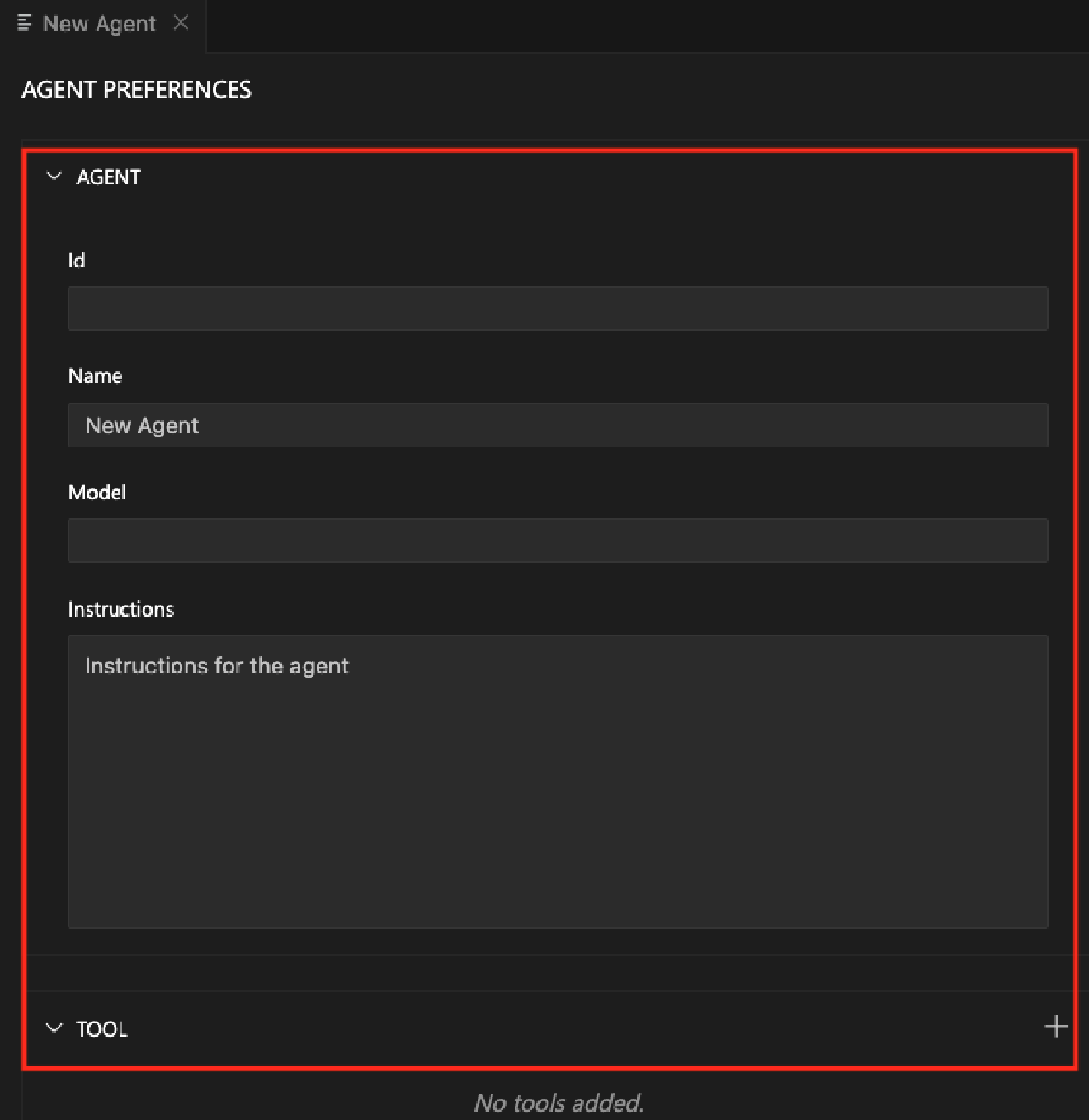Click the AGENT PREFERENCES heading
This screenshot has width=1089, height=1120.
point(136,90)
